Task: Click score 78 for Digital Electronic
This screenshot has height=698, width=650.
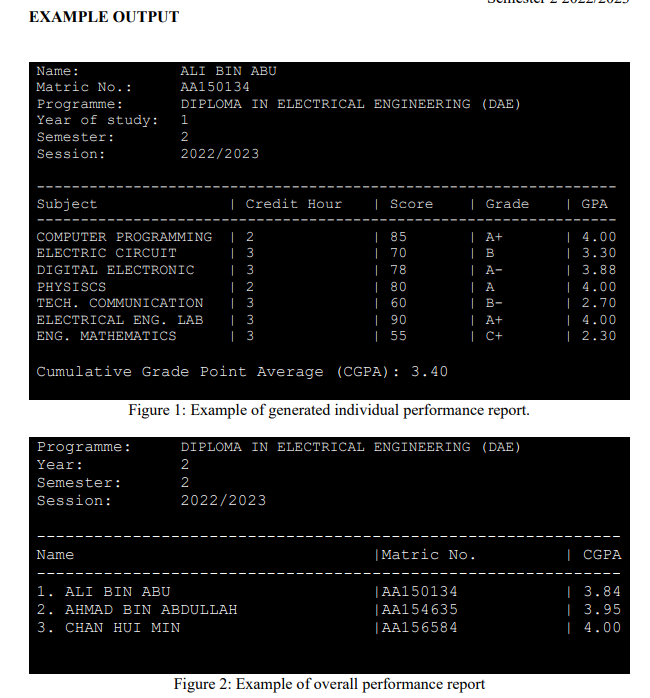Action: tap(398, 270)
